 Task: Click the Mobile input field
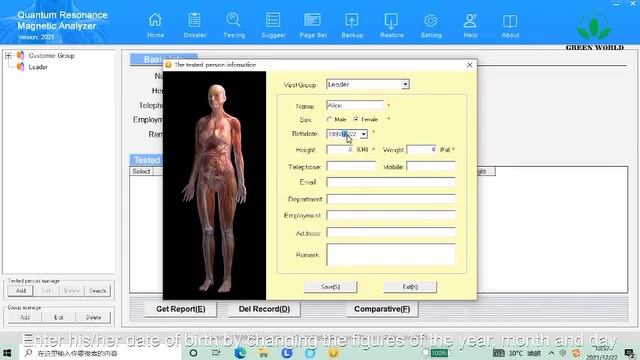[431, 166]
